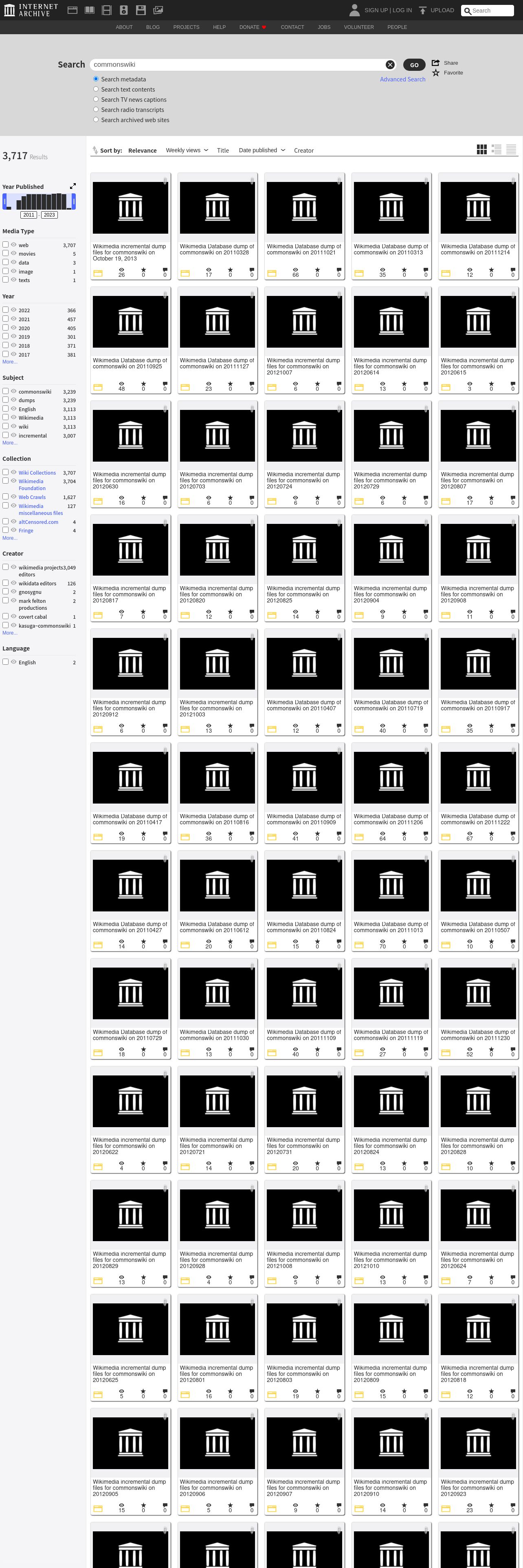The image size is (523, 1568).
Task: Select Search TV news captions option
Action: (96, 99)
